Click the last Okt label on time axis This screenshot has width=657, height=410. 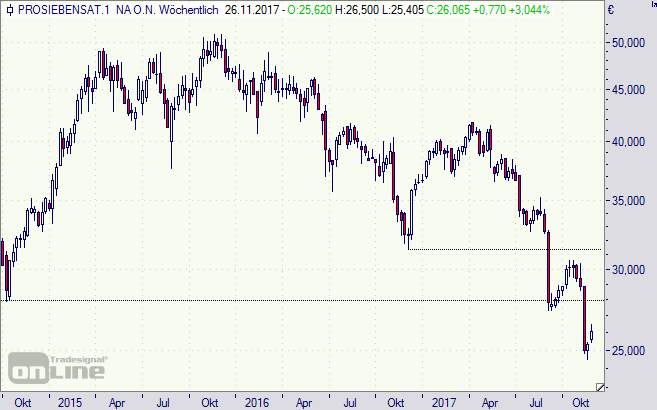[581, 402]
